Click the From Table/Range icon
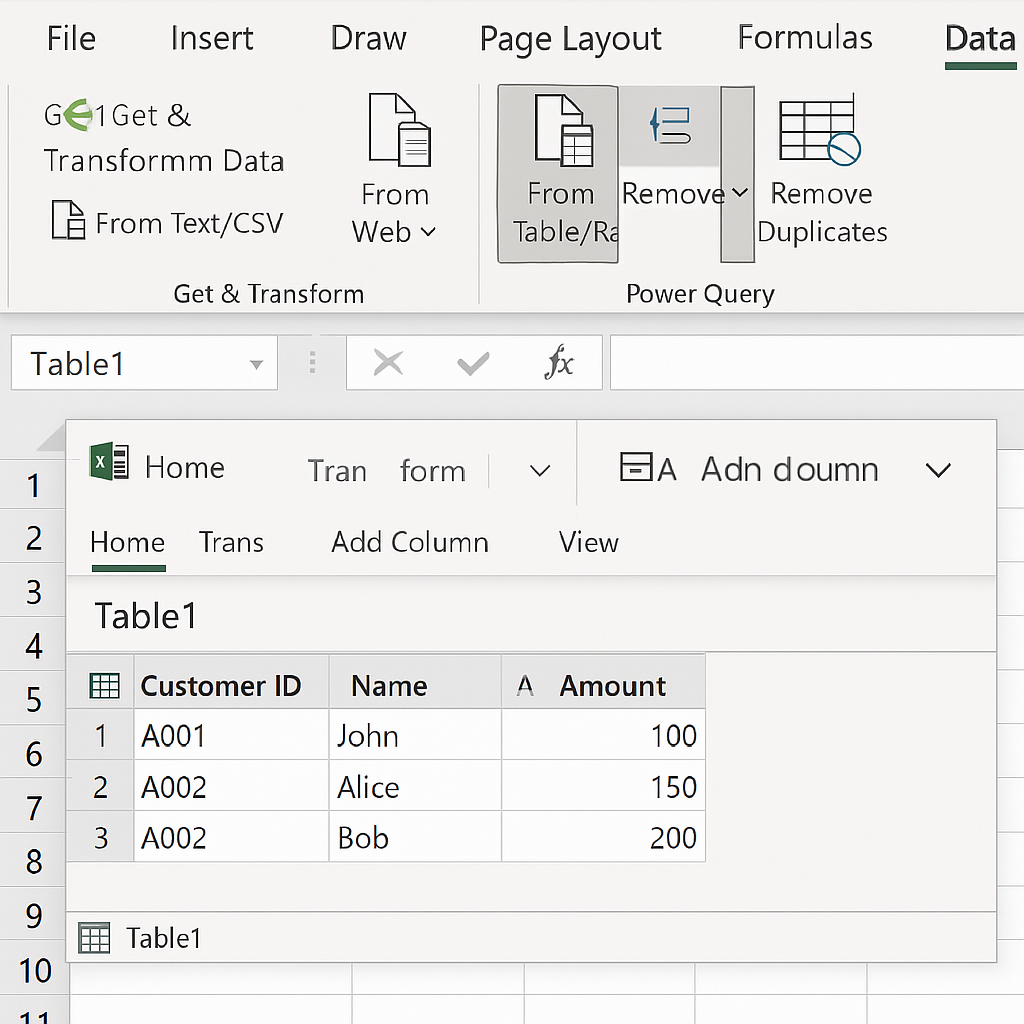Viewport: 1024px width, 1024px height. tap(563, 131)
